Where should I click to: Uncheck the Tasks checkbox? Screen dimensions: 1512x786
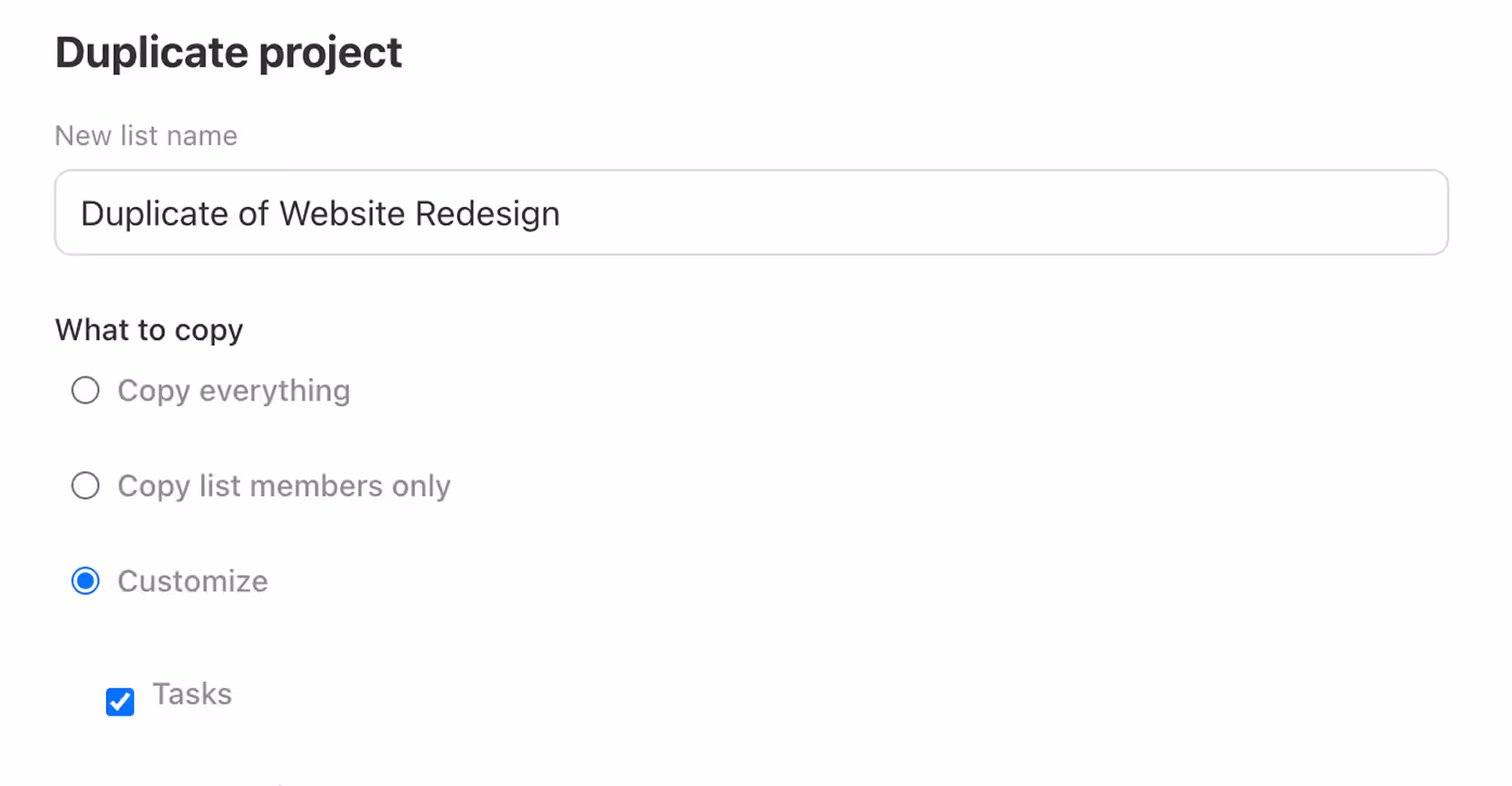[120, 701]
